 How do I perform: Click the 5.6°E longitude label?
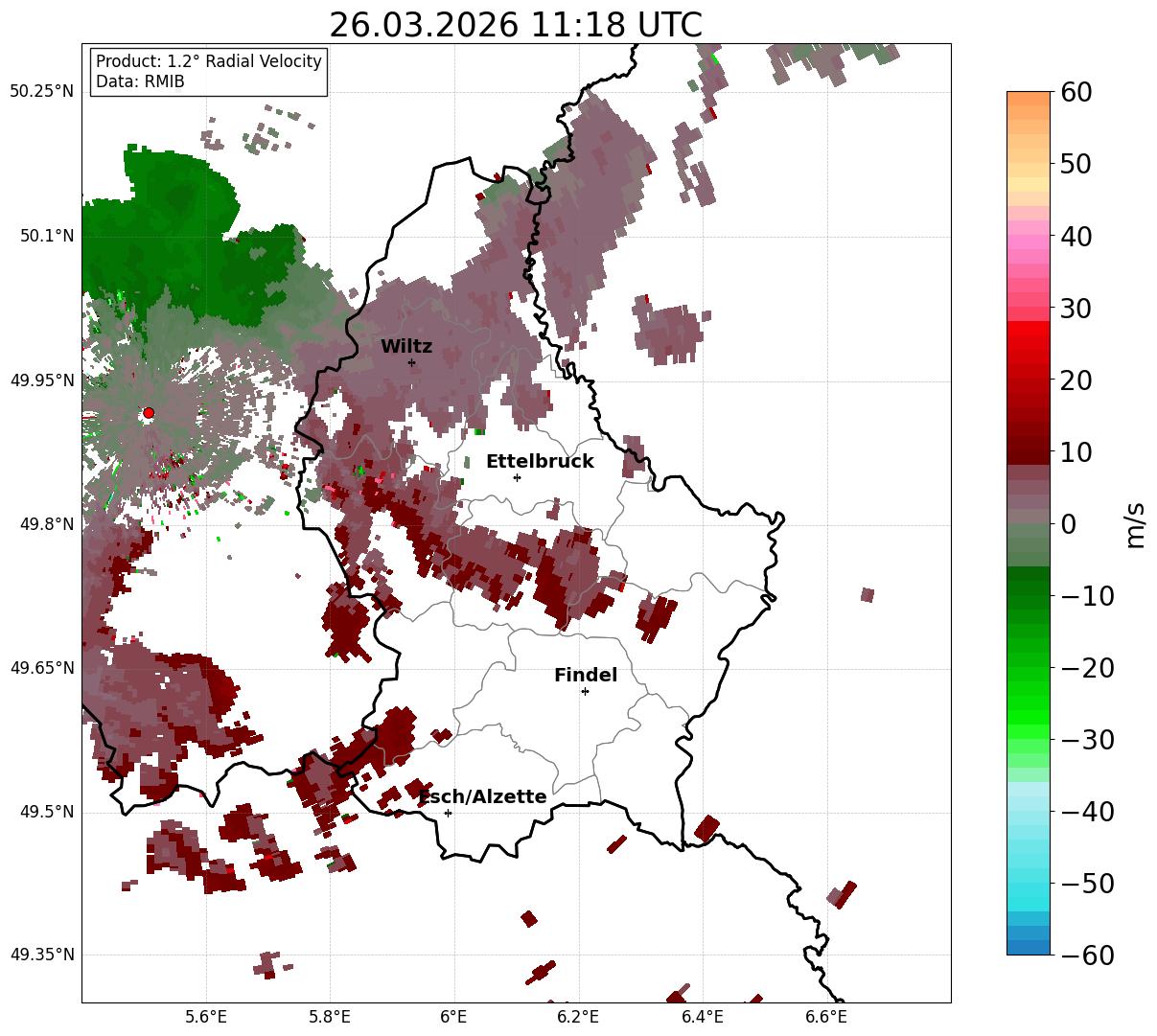coord(206,1017)
